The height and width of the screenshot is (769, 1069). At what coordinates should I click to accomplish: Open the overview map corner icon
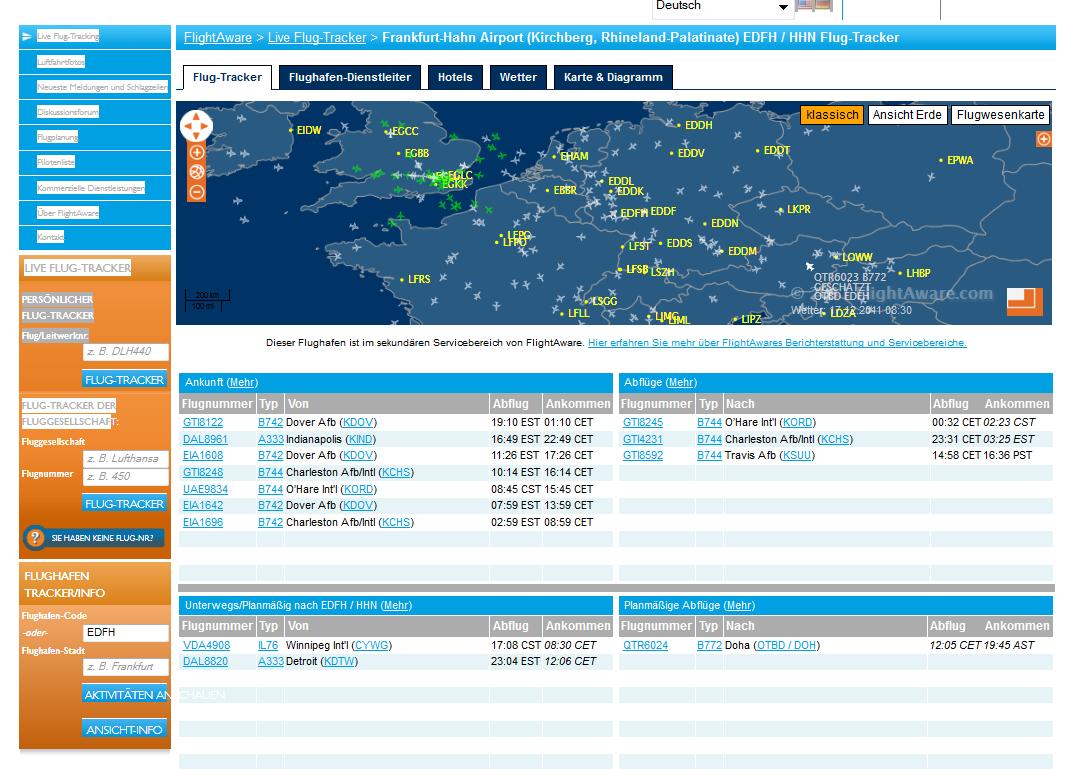[x=1024, y=301]
